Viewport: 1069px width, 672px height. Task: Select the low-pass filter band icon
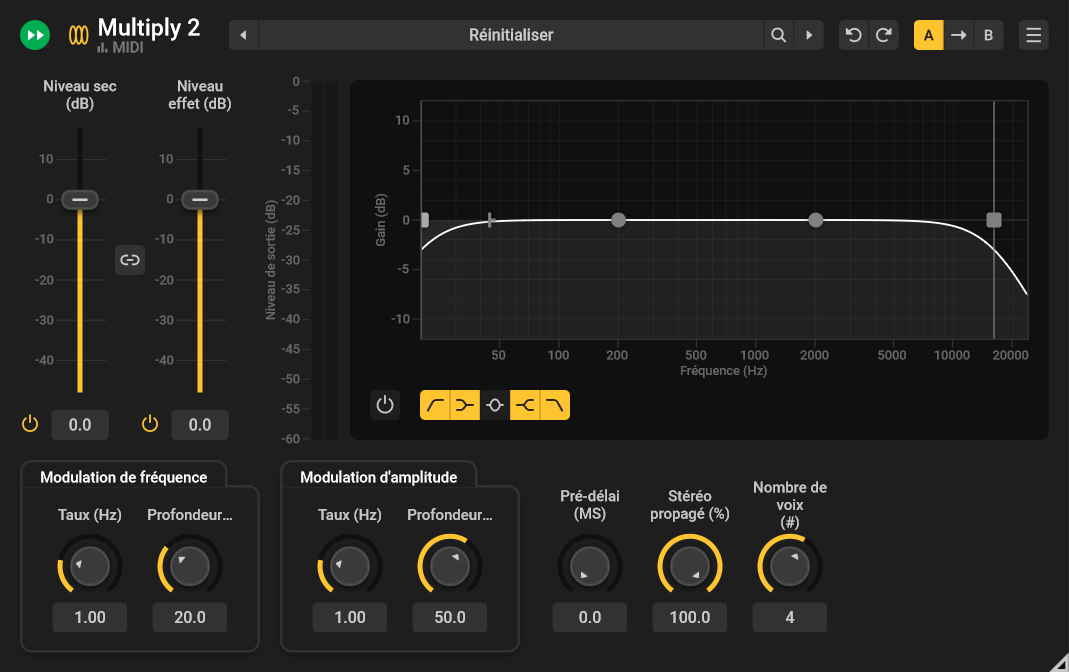point(555,406)
